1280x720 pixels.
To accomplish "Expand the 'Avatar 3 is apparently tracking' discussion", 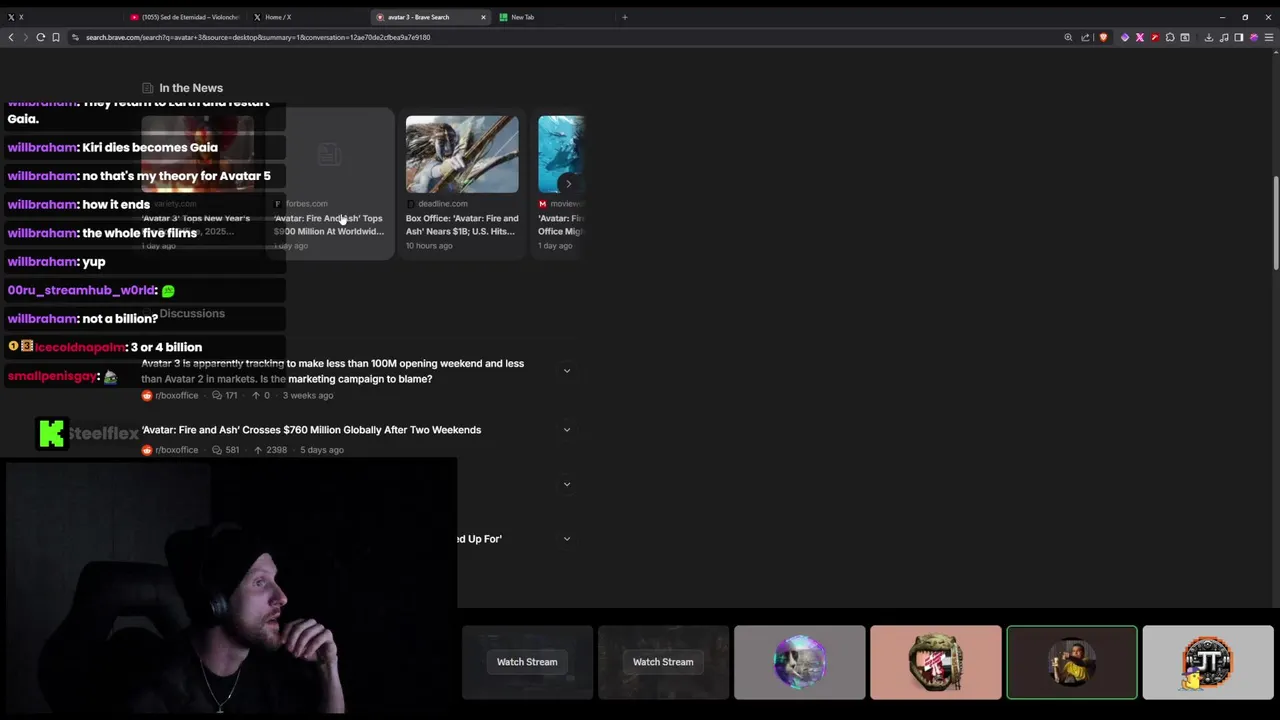I will 567,371.
